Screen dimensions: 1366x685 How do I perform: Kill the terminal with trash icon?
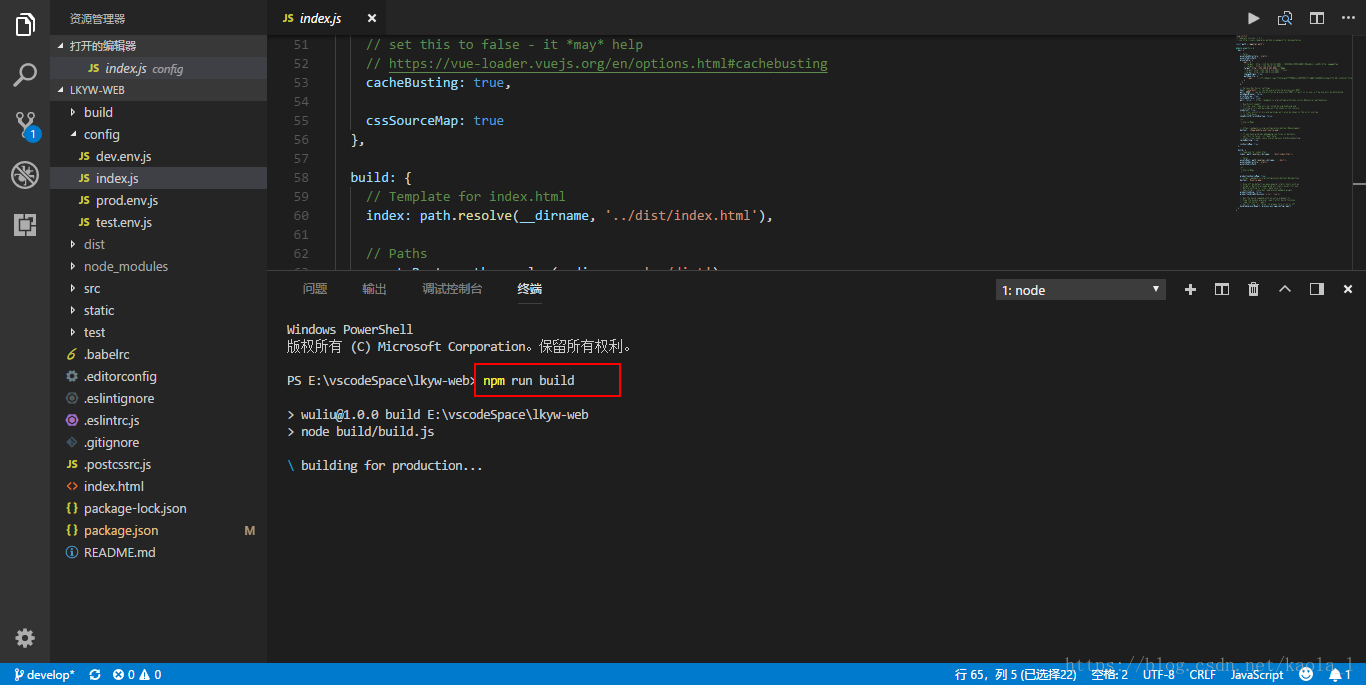point(1253,289)
